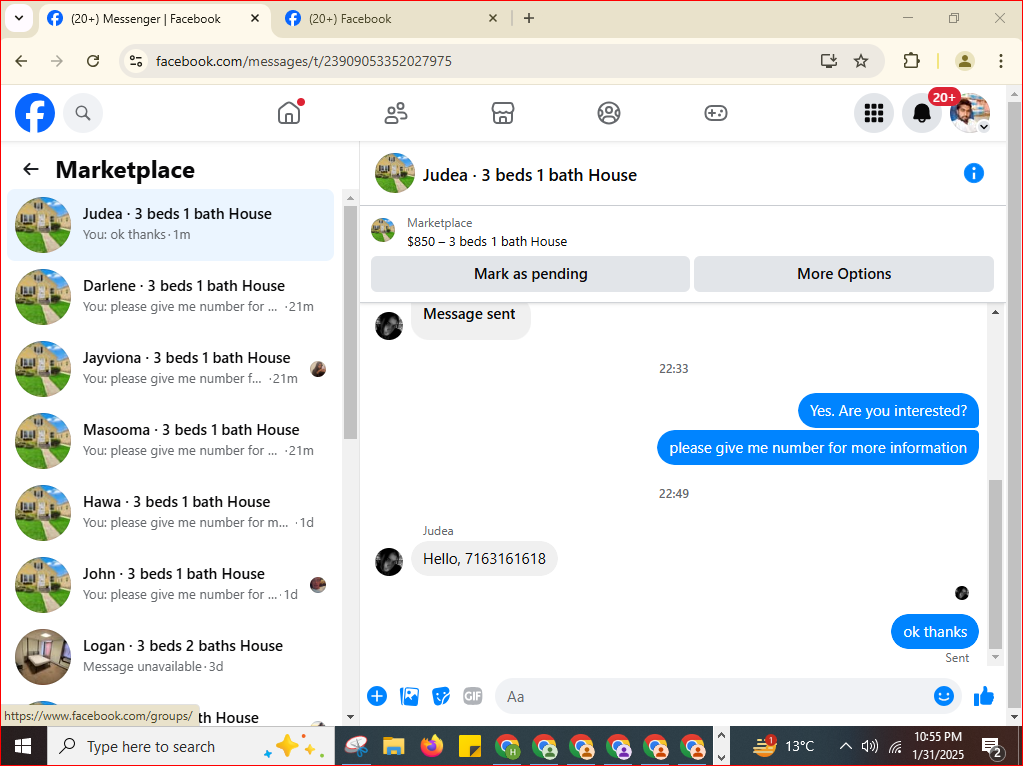Click the conversation list scrollbar
Image resolution: width=1023 pixels, height=766 pixels.
click(x=350, y=323)
